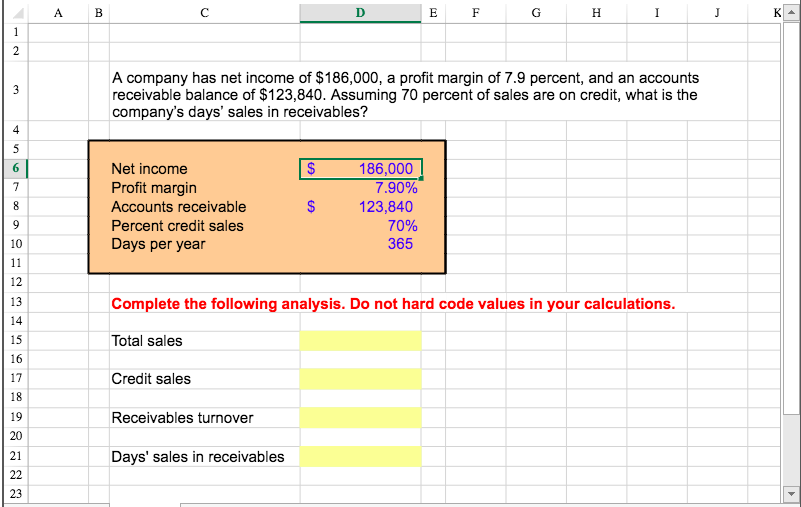Click the select-all corner triangle
The width and height of the screenshot is (801, 507).
17,13
